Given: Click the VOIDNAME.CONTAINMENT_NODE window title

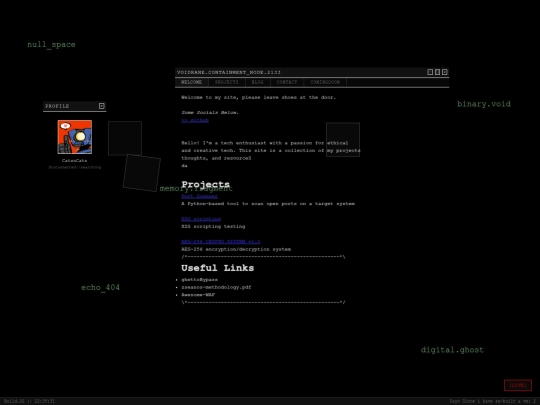Looking at the screenshot, I should point(229,72).
